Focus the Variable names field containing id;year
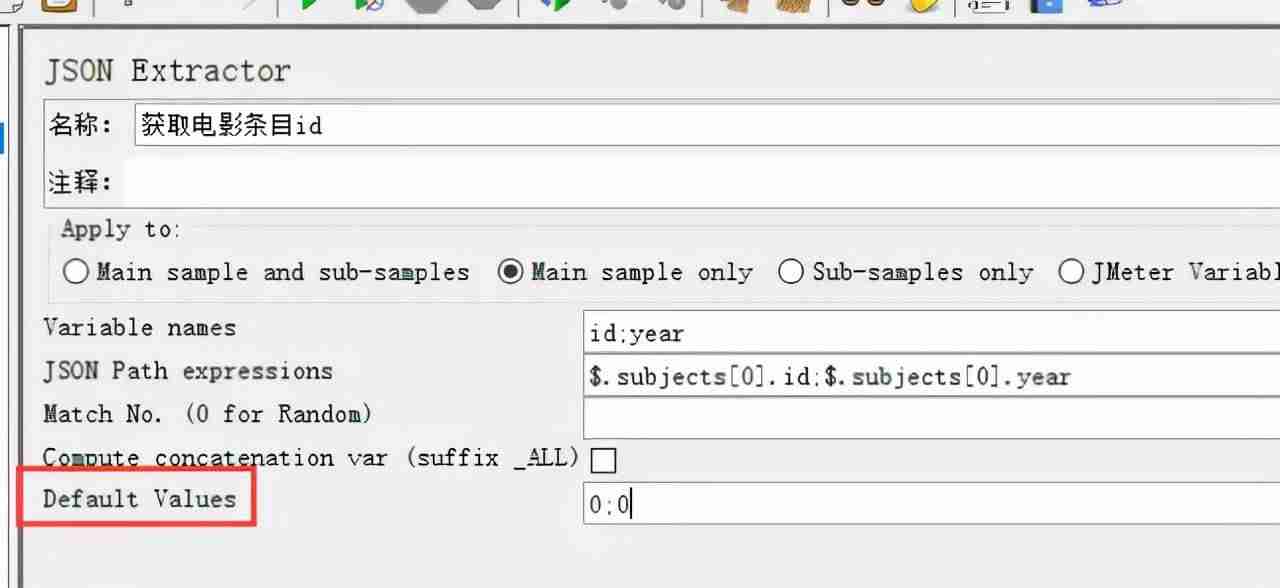The height and width of the screenshot is (588, 1280). (x=932, y=333)
